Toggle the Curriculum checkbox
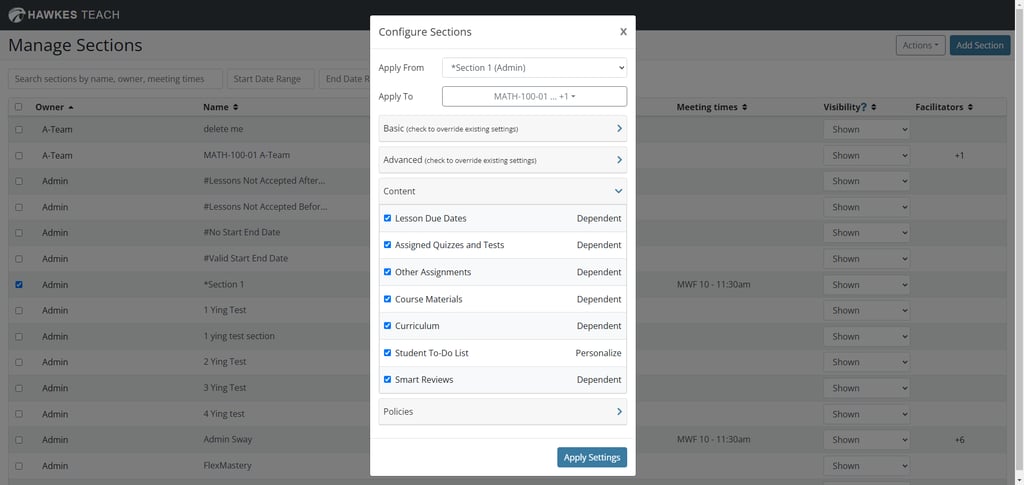Viewport: 1024px width, 485px height. coord(388,326)
